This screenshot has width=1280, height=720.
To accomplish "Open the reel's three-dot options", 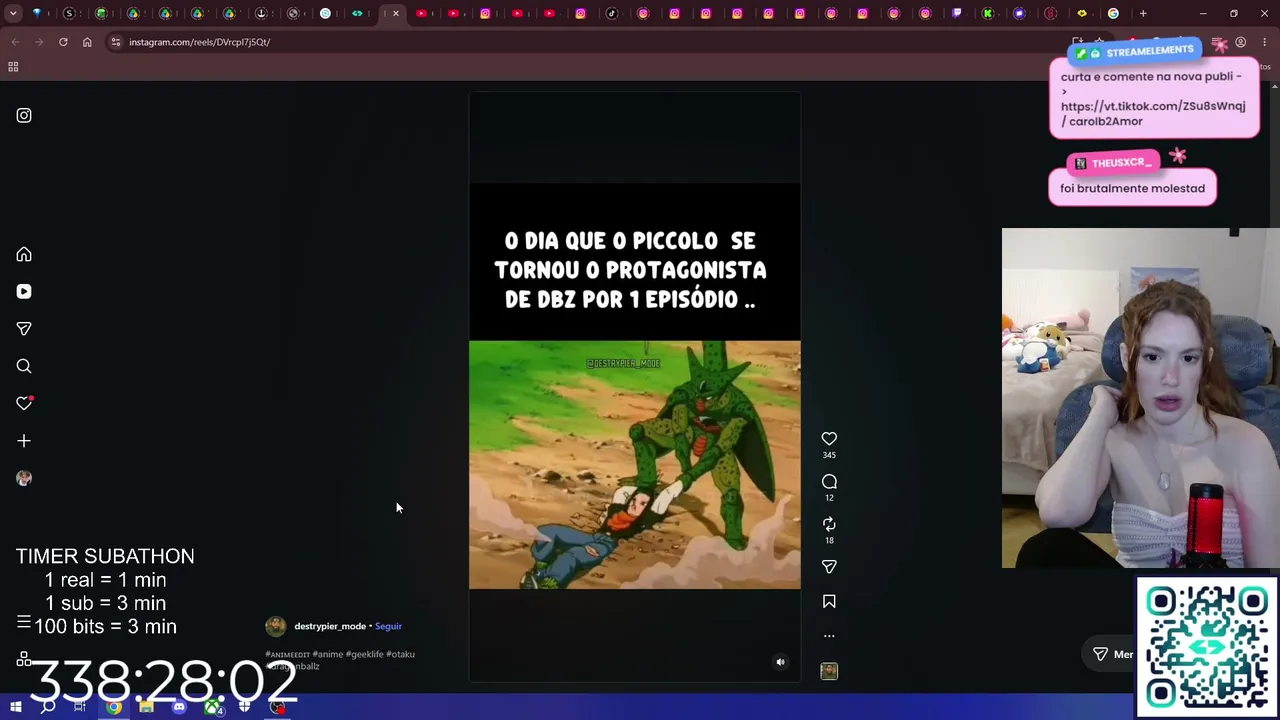I will tap(829, 635).
